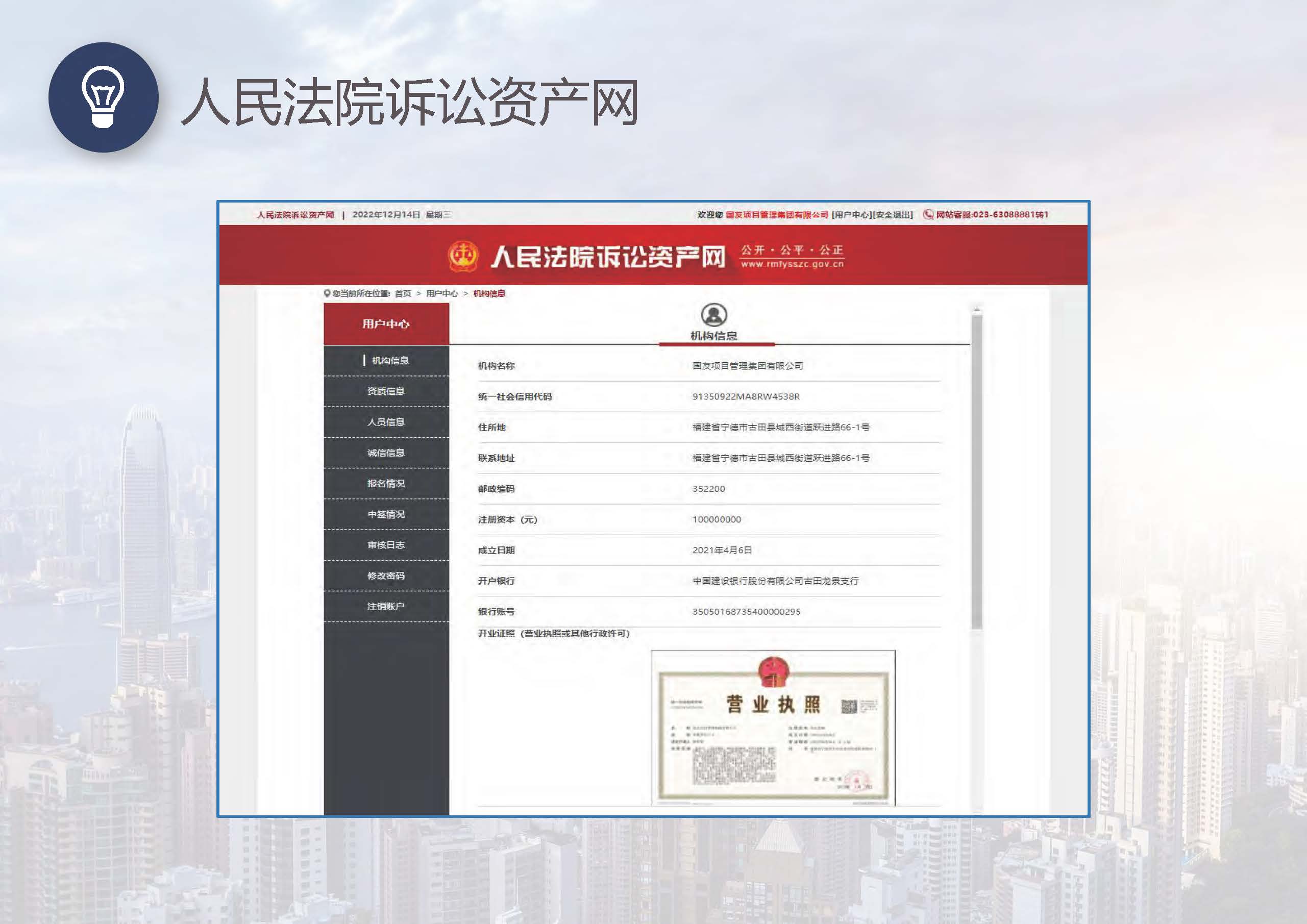Click the 人民法院诉讼资产网 link at top left
Image resolution: width=1307 pixels, height=924 pixels.
295,214
